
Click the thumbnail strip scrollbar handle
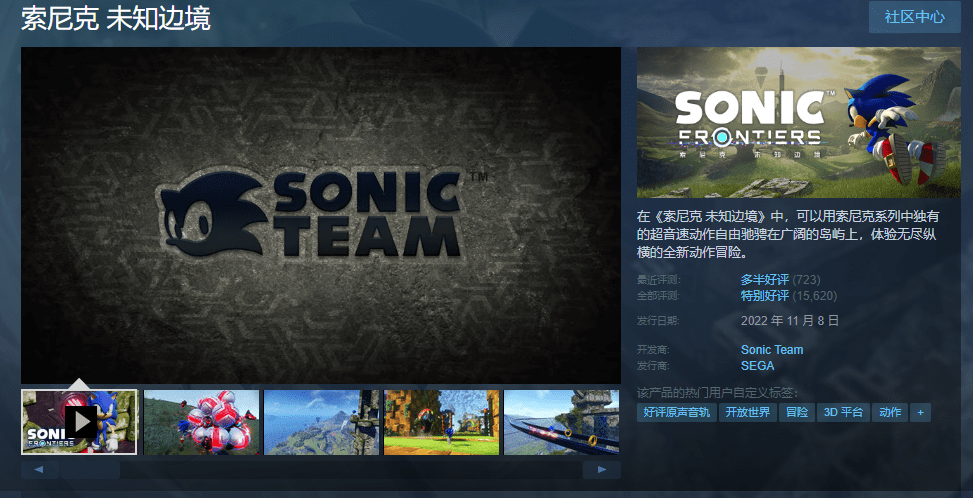90,469
